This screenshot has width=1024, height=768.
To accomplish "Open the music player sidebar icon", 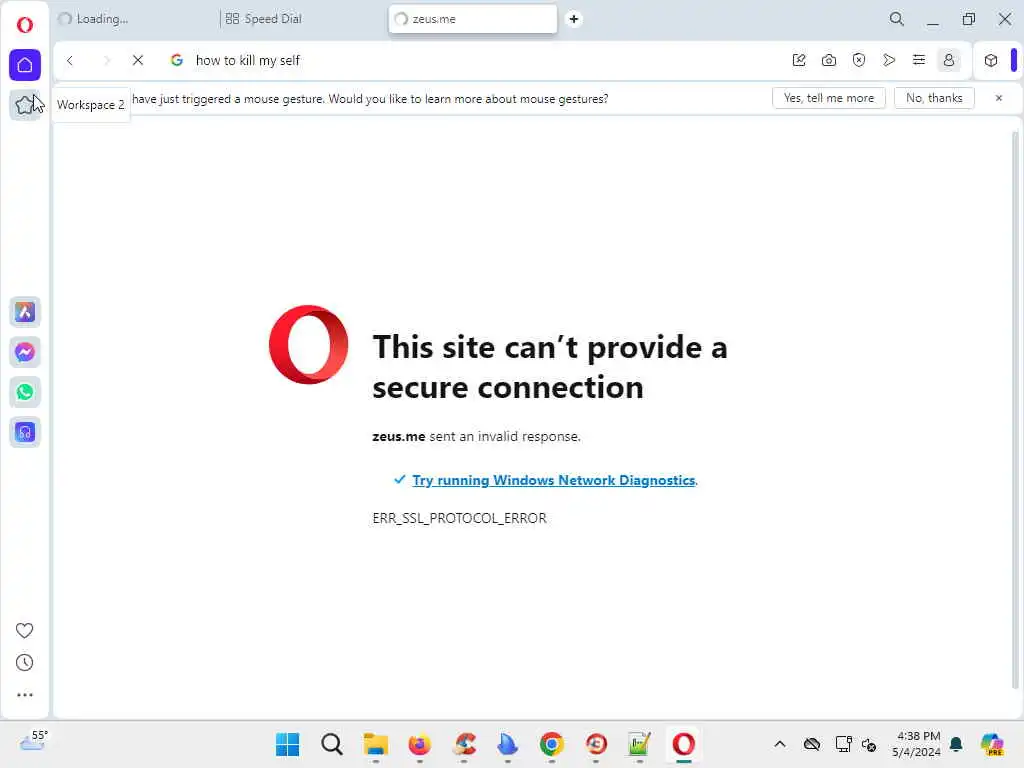I will pyautogui.click(x=25, y=432).
